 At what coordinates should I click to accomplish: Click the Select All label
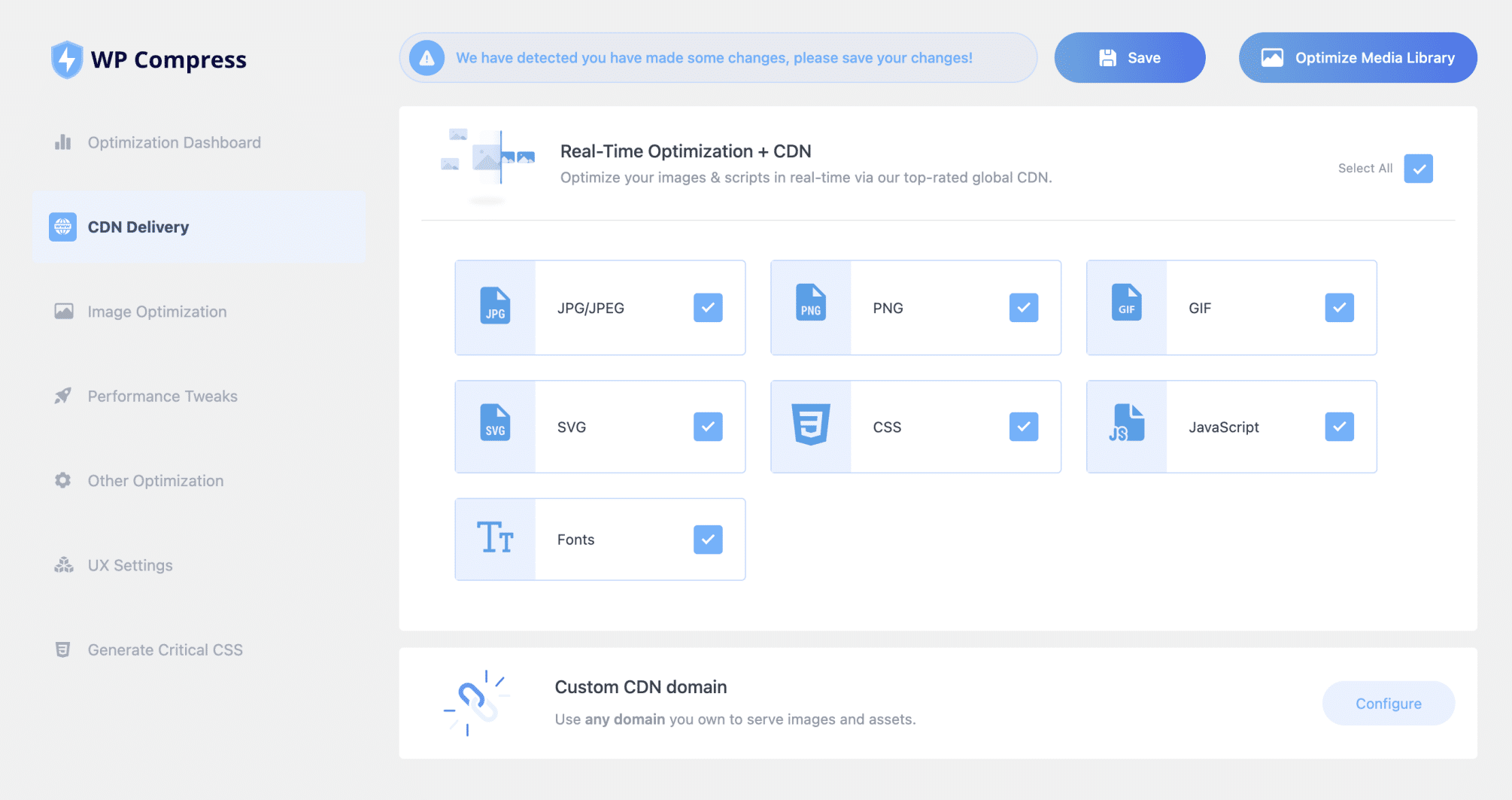point(1365,169)
